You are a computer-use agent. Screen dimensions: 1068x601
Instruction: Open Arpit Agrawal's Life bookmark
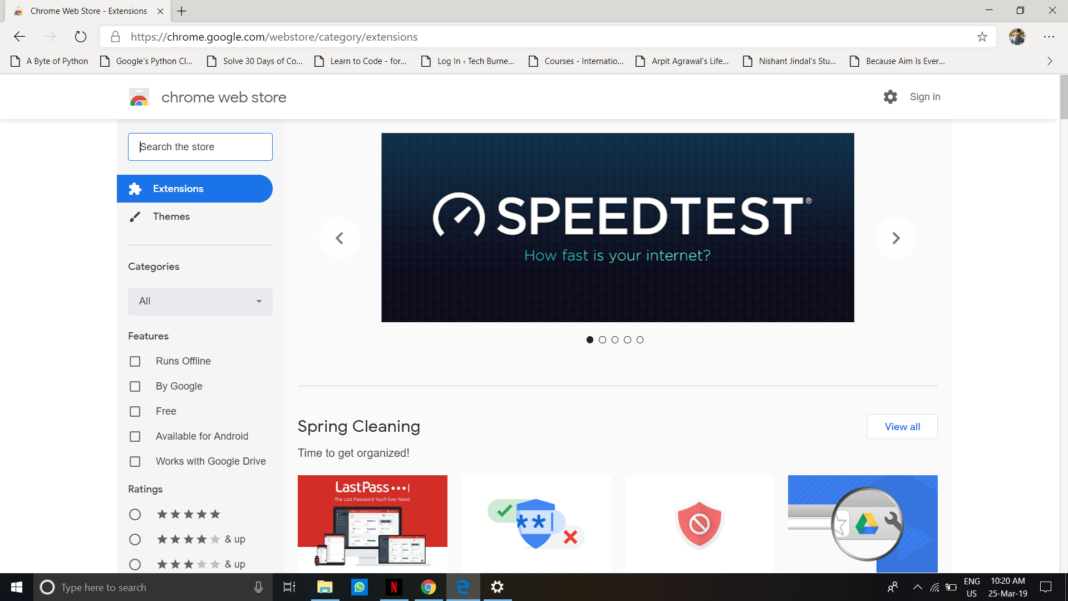point(682,61)
